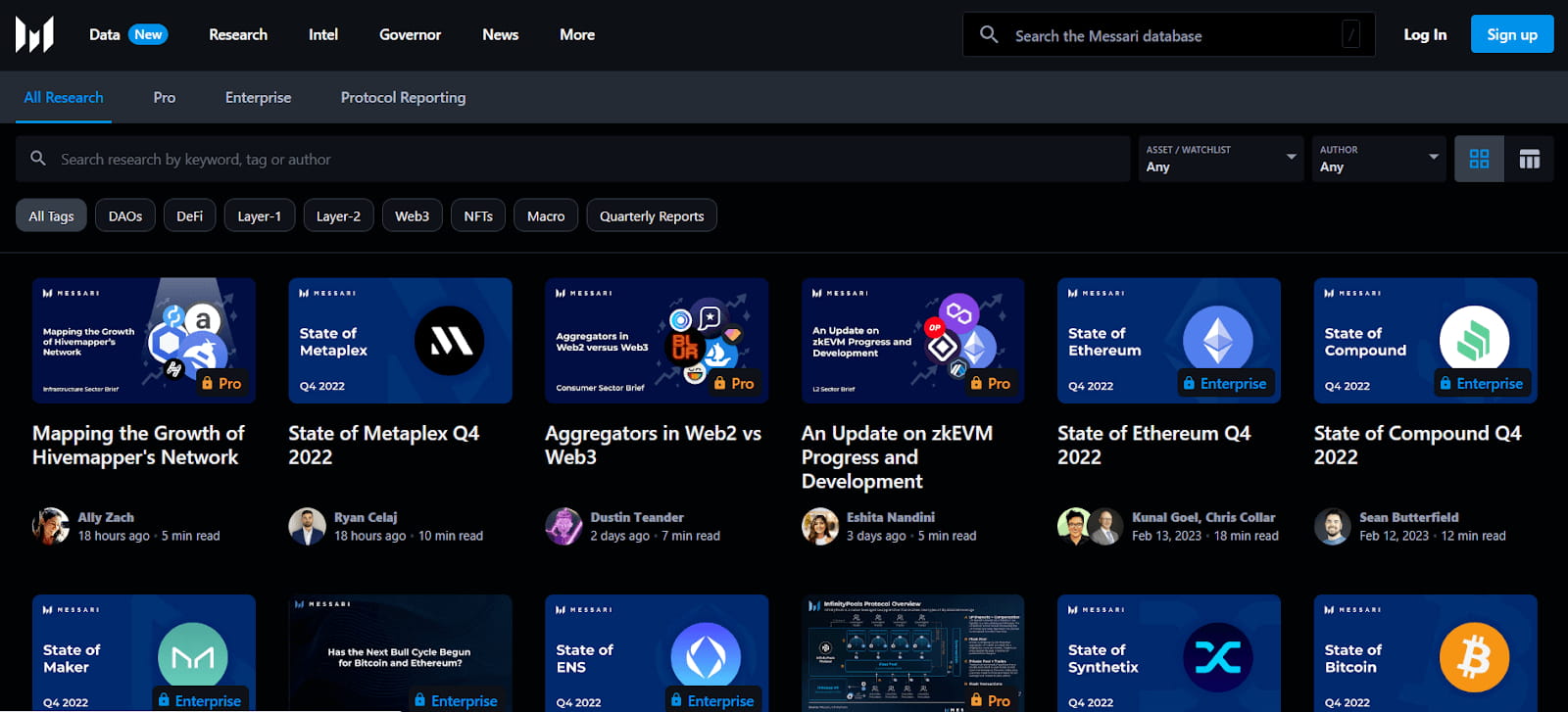1568x712 pixels.
Task: Open An Update on zkEVM Progress title
Action: click(x=898, y=457)
